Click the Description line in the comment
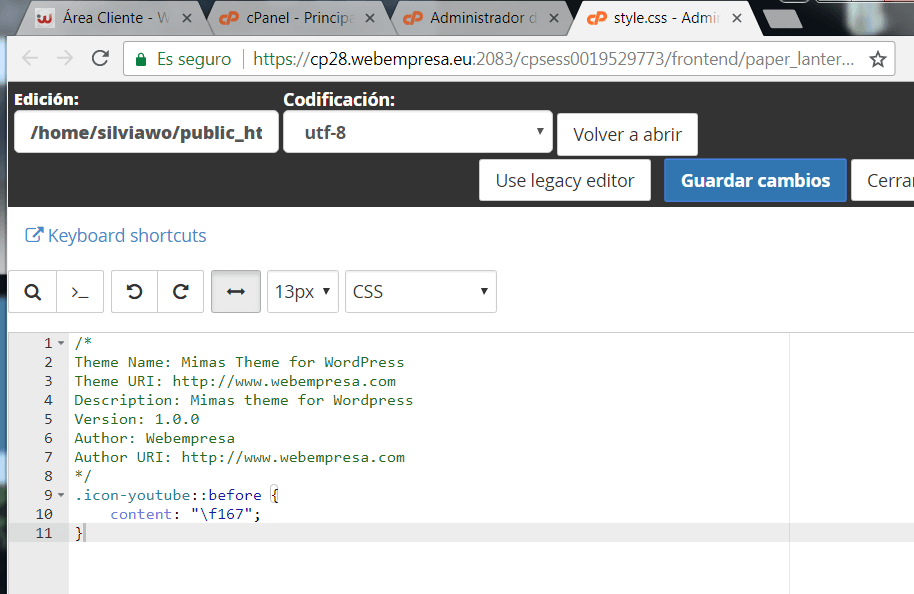Image resolution: width=914 pixels, height=594 pixels. [x=244, y=400]
